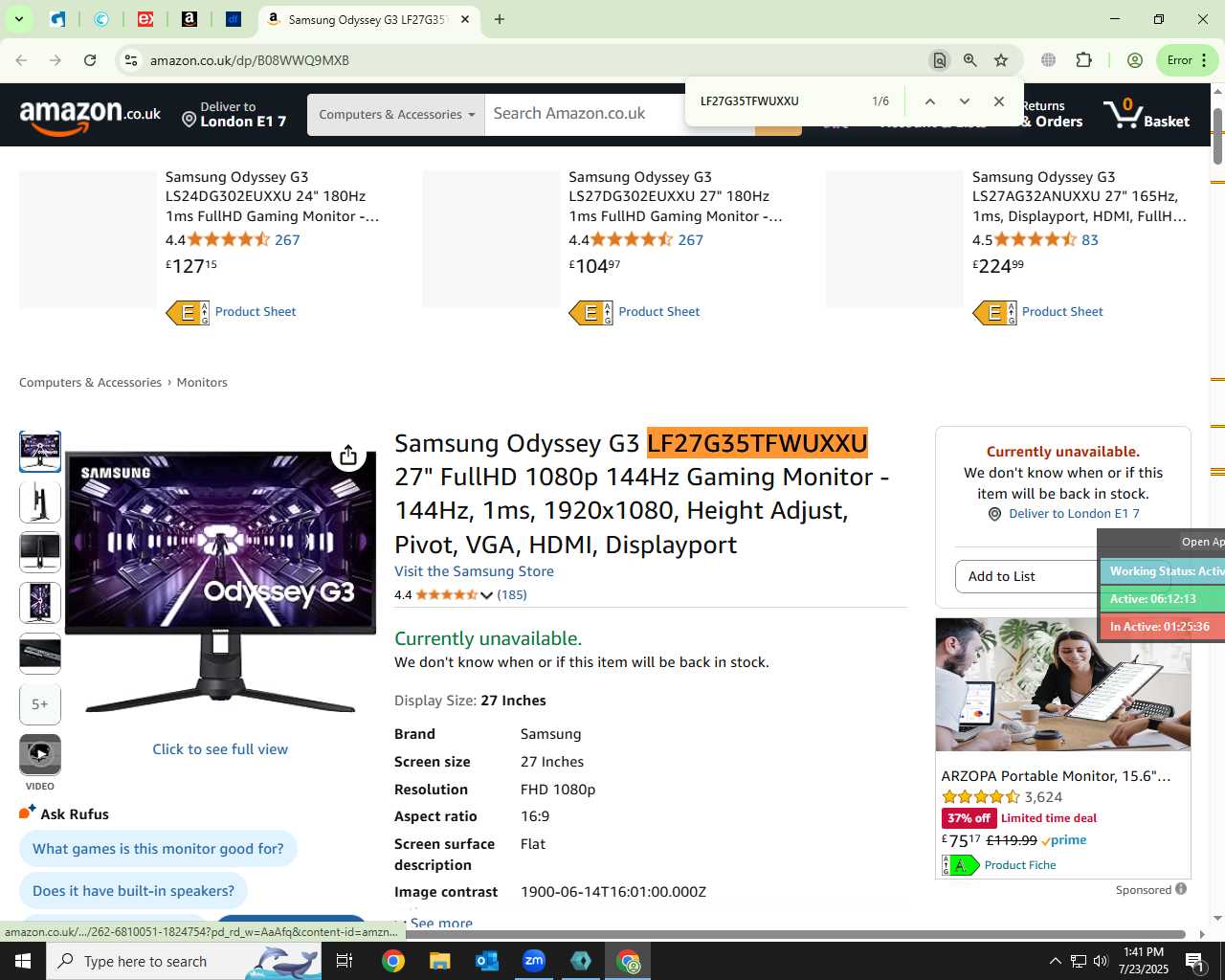This screenshot has height=980, width=1225.
Task: Open the Chrome profile icon
Action: (1135, 60)
